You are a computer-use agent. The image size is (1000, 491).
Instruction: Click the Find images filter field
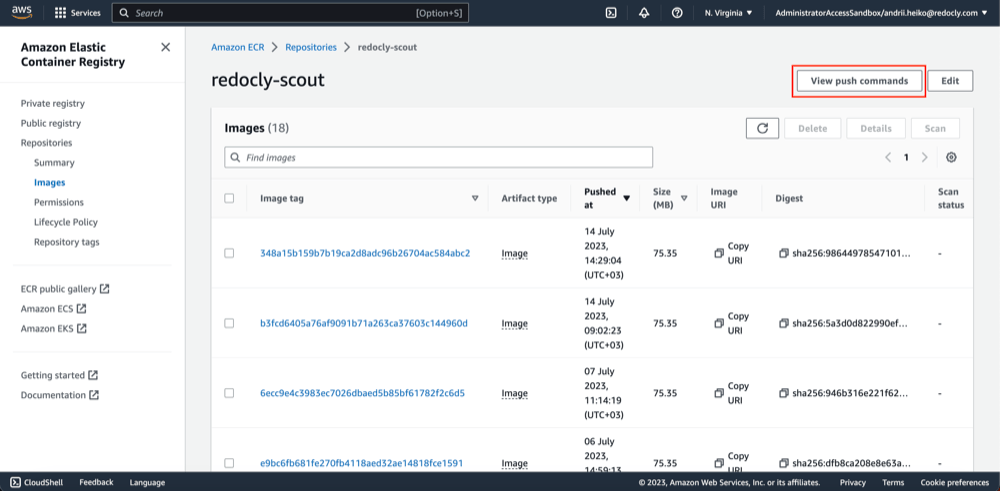tap(438, 158)
